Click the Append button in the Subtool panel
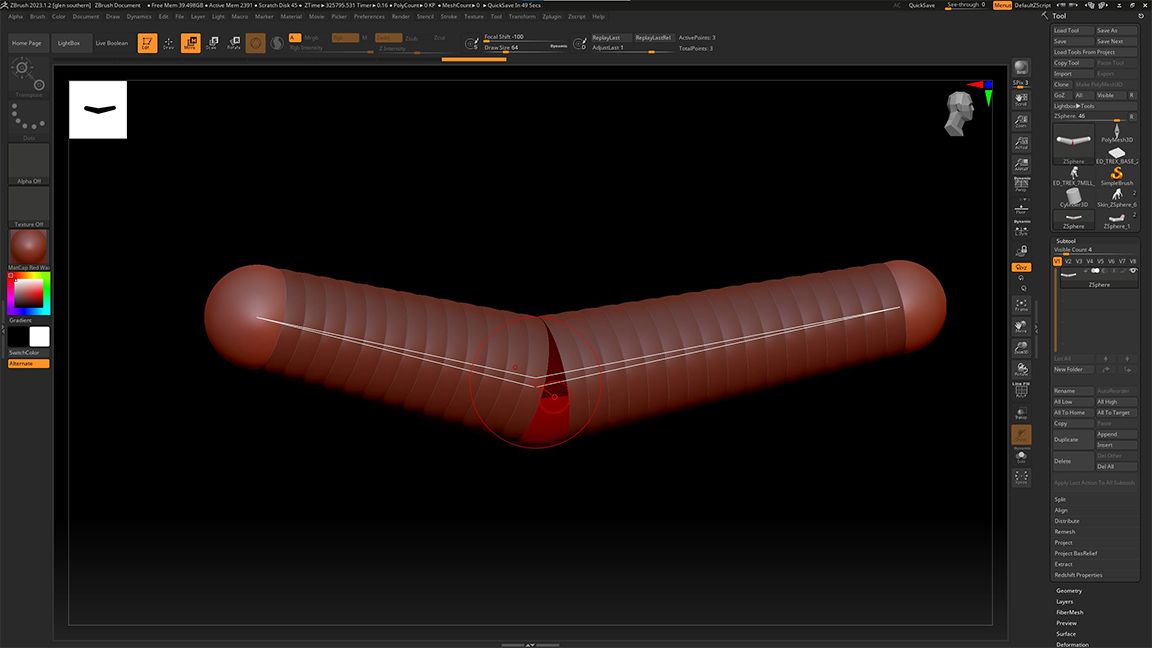This screenshot has height=648, width=1152. tap(1116, 433)
